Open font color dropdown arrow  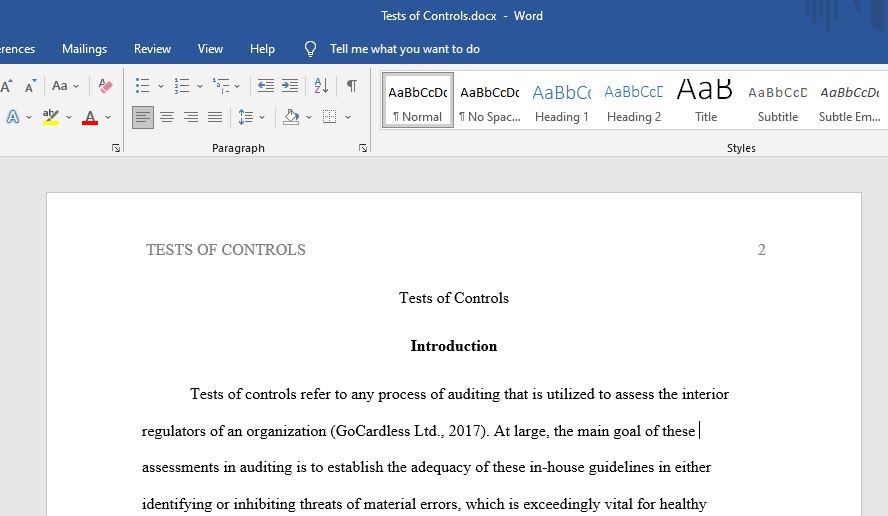(x=108, y=117)
